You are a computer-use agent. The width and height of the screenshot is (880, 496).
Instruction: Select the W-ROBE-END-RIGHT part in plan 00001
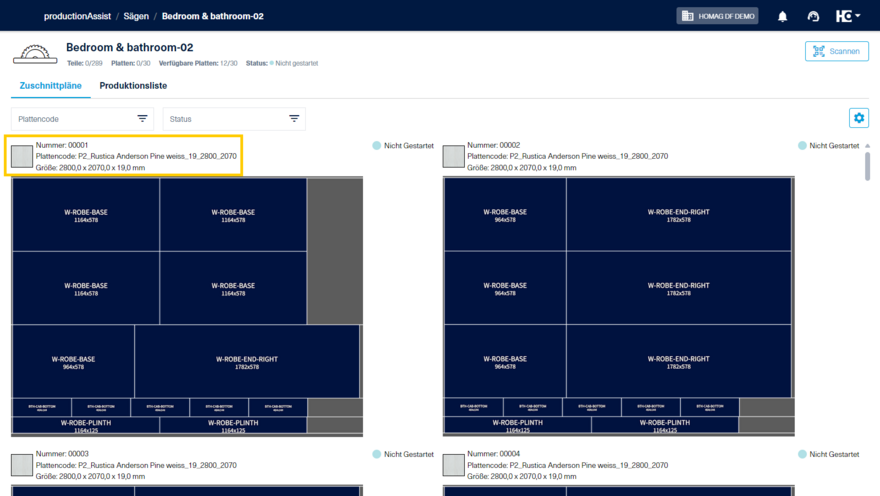[x=247, y=362]
